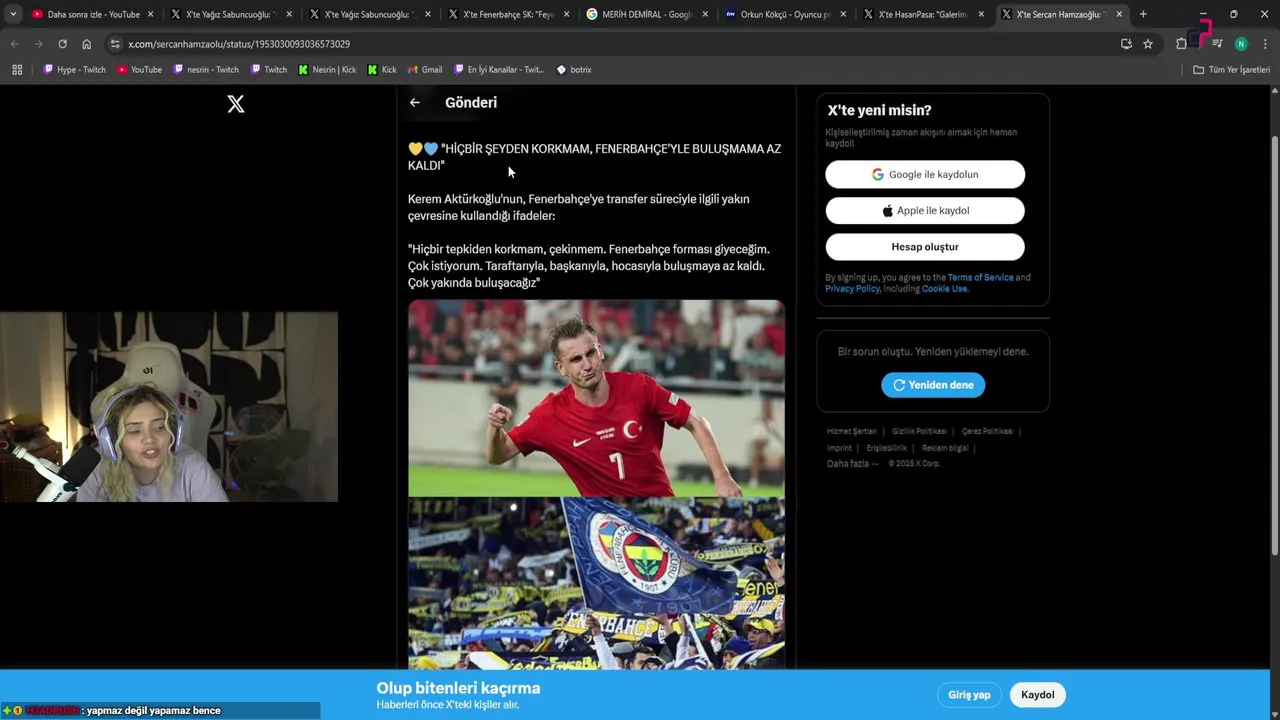Open the apps grid in bookmarks bar
Image resolution: width=1280 pixels, height=720 pixels.
(x=17, y=70)
